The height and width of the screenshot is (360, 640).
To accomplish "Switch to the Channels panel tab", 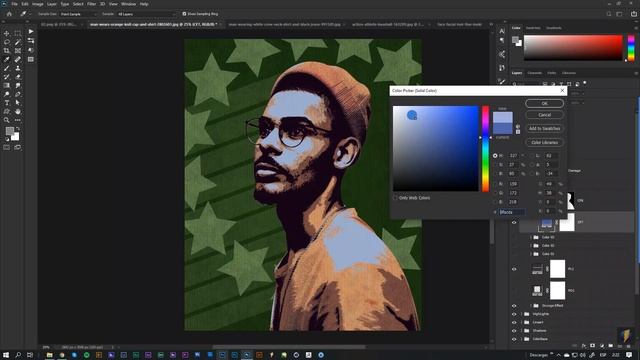I will [x=534, y=73].
